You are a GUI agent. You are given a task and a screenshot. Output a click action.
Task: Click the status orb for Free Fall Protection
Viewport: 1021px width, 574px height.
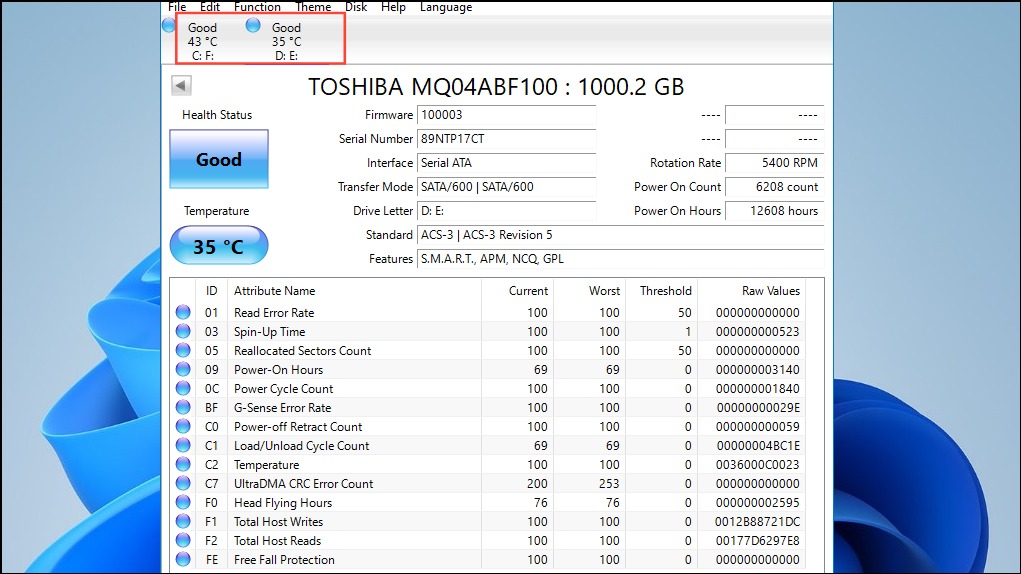tap(183, 558)
